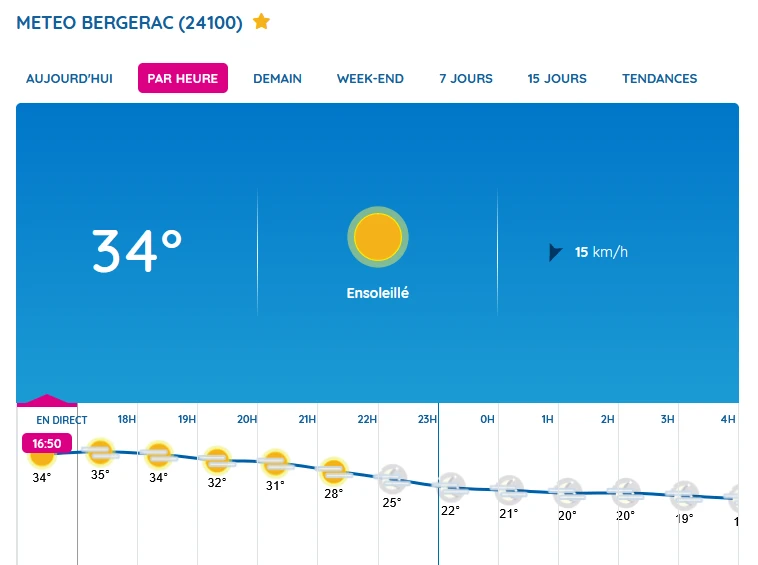This screenshot has width=758, height=565.
Task: Click the 32° temperature value
Action: (x=217, y=482)
